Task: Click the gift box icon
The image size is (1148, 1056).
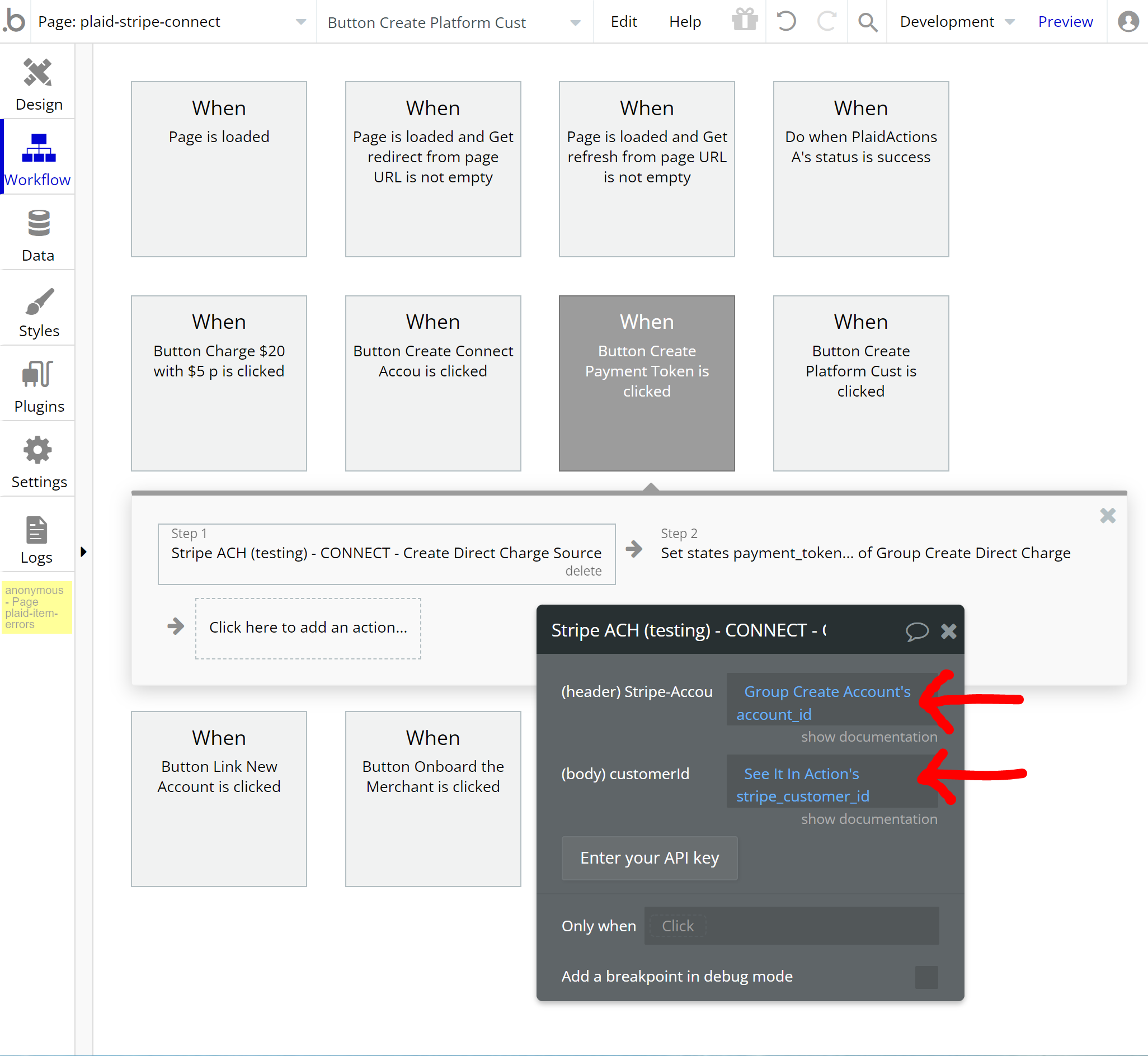Action: [744, 21]
